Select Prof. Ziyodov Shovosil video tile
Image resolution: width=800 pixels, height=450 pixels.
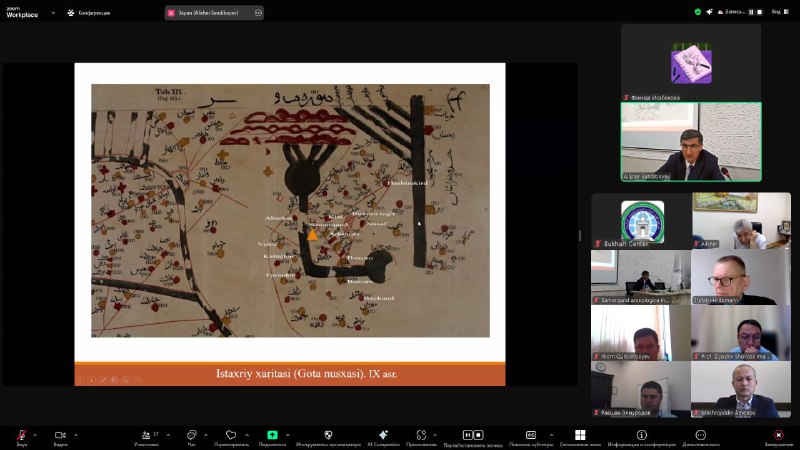(741, 333)
